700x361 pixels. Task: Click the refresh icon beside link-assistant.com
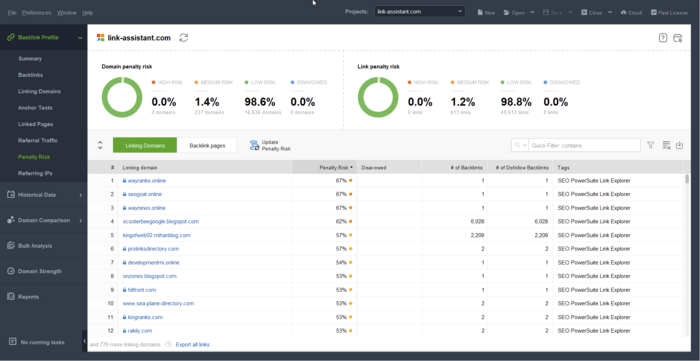[x=183, y=38]
